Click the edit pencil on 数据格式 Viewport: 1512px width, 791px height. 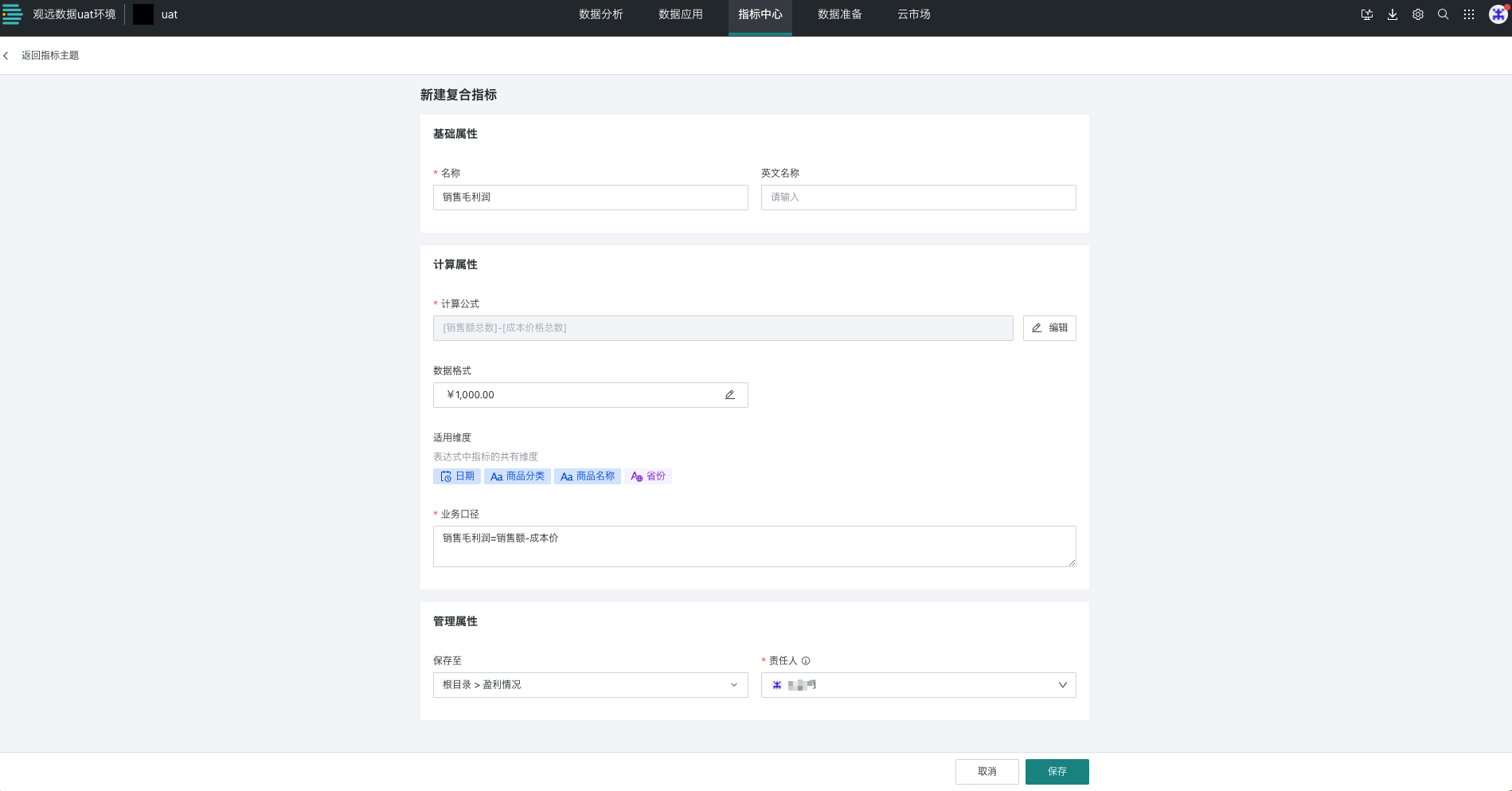click(729, 394)
